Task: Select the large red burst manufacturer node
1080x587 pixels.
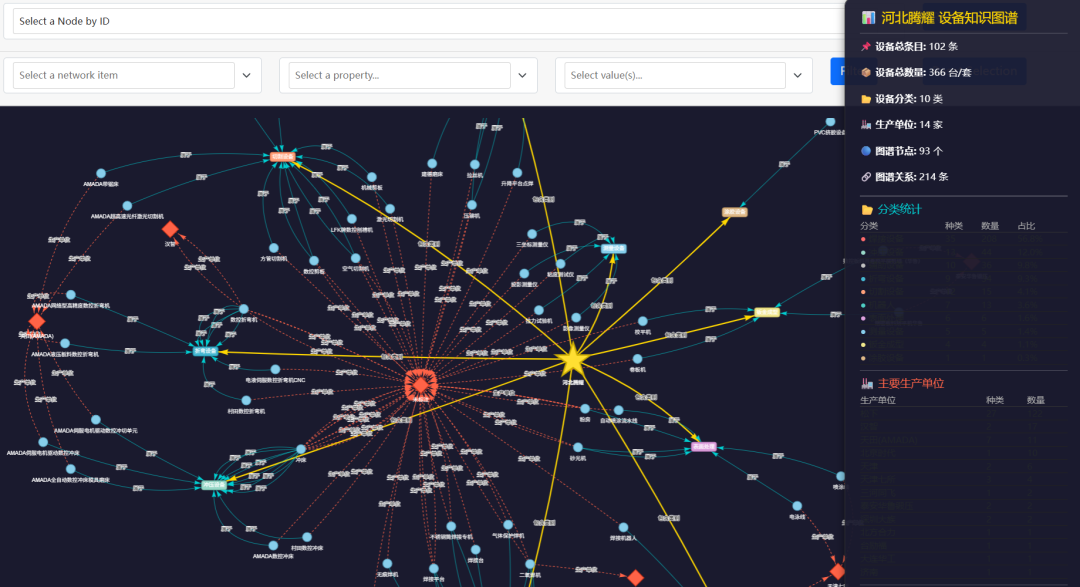Action: [420, 384]
